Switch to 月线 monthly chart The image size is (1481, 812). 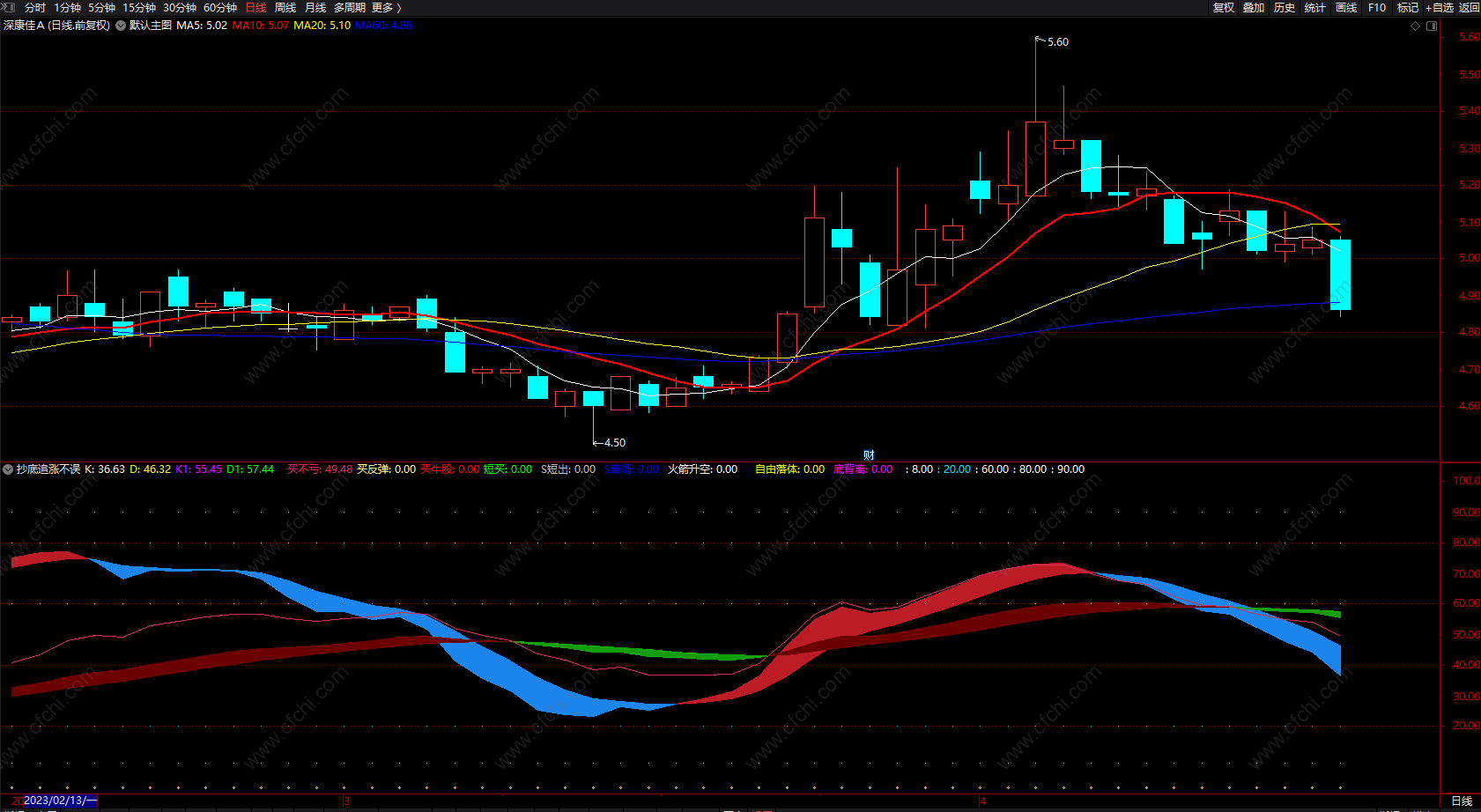pyautogui.click(x=315, y=8)
